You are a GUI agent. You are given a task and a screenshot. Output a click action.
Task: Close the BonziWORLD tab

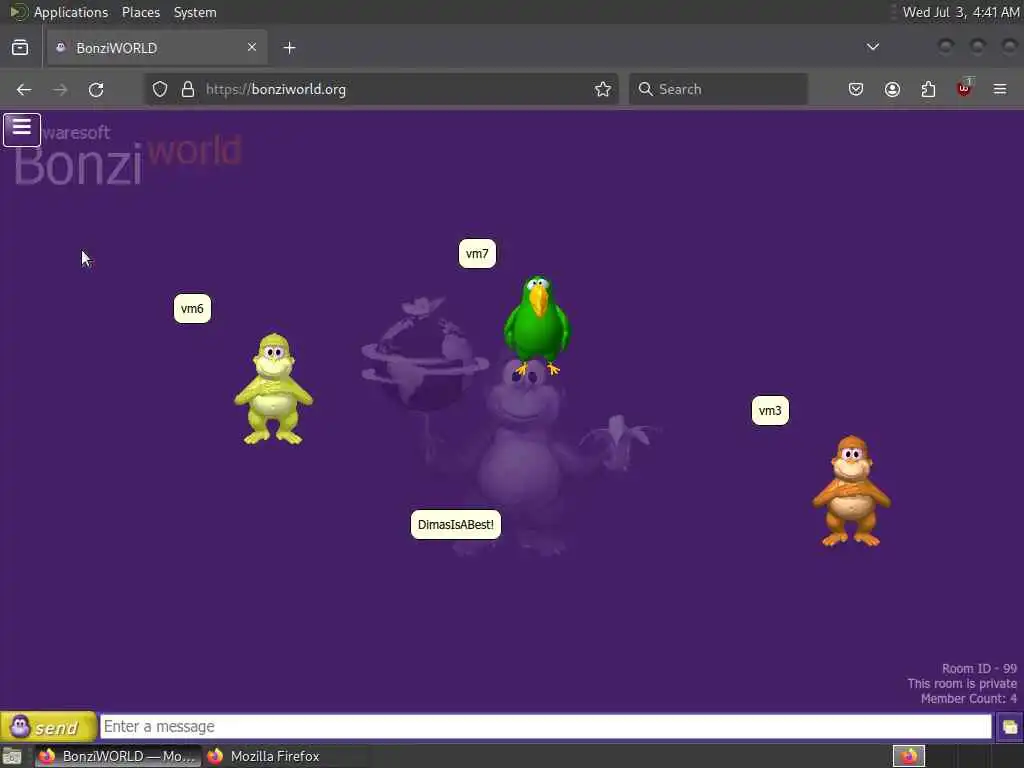pos(252,47)
